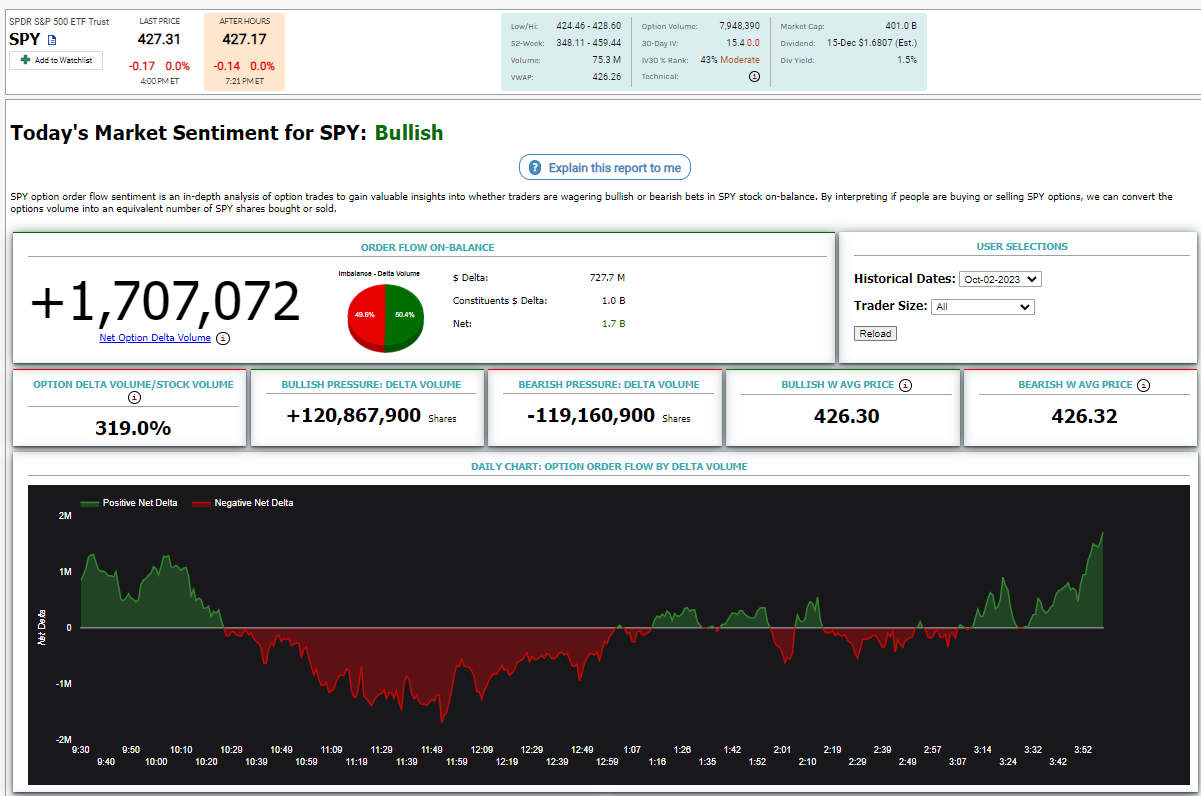Image resolution: width=1201 pixels, height=796 pixels.
Task: Click the Positive Net Delta legend swatch
Action: click(89, 503)
